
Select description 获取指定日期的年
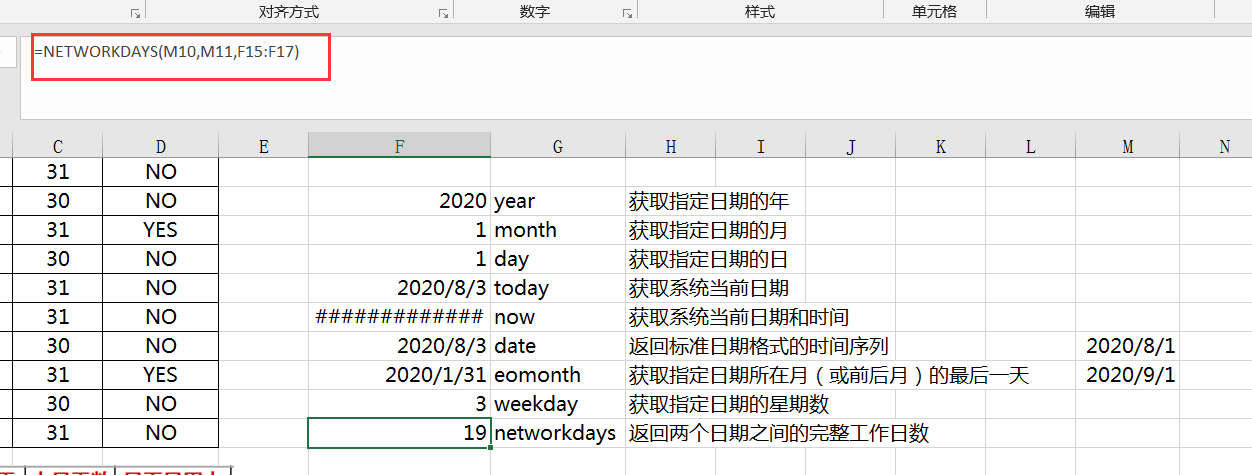pyautogui.click(x=709, y=201)
